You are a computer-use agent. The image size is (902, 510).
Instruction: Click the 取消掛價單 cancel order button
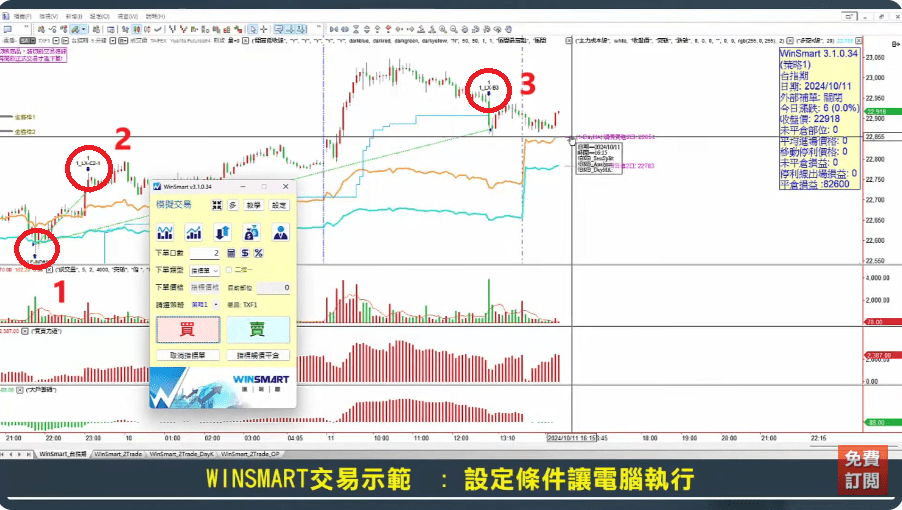coord(188,355)
